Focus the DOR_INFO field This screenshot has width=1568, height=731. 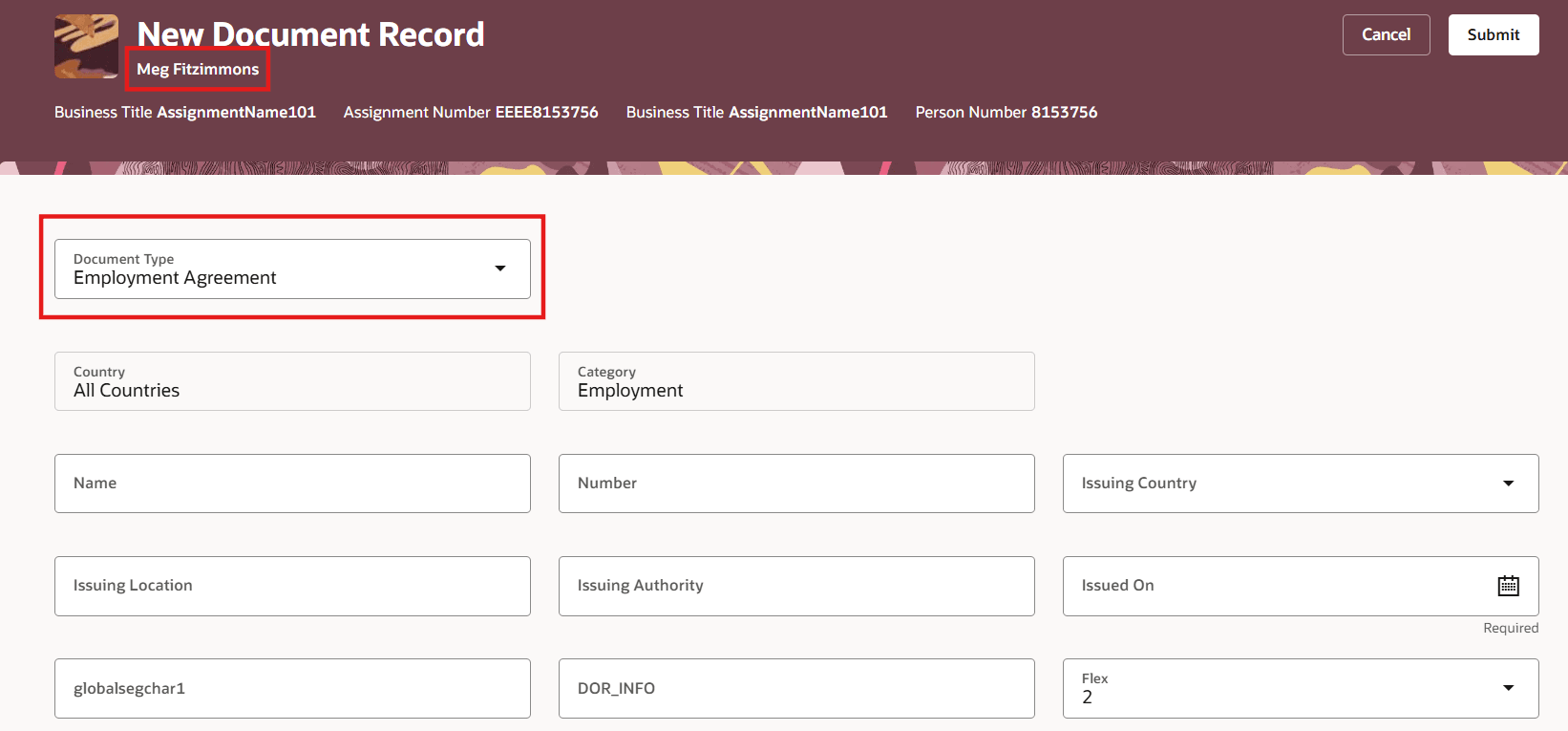(796, 688)
